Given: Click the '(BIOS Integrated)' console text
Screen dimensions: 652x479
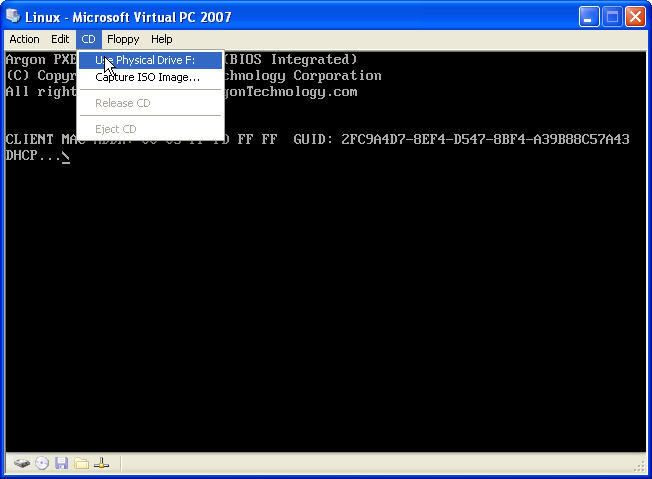Looking at the screenshot, I should 291,59.
